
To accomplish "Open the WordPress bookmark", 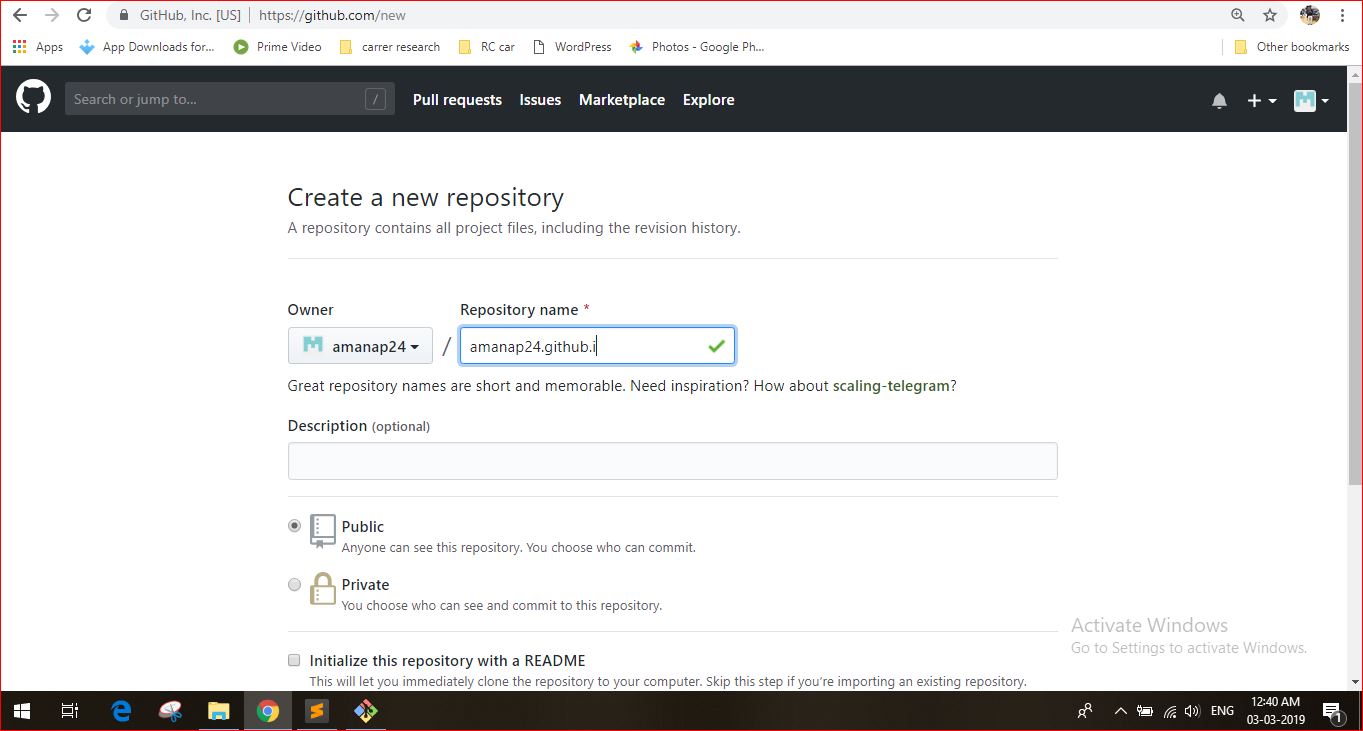I will coord(573,46).
